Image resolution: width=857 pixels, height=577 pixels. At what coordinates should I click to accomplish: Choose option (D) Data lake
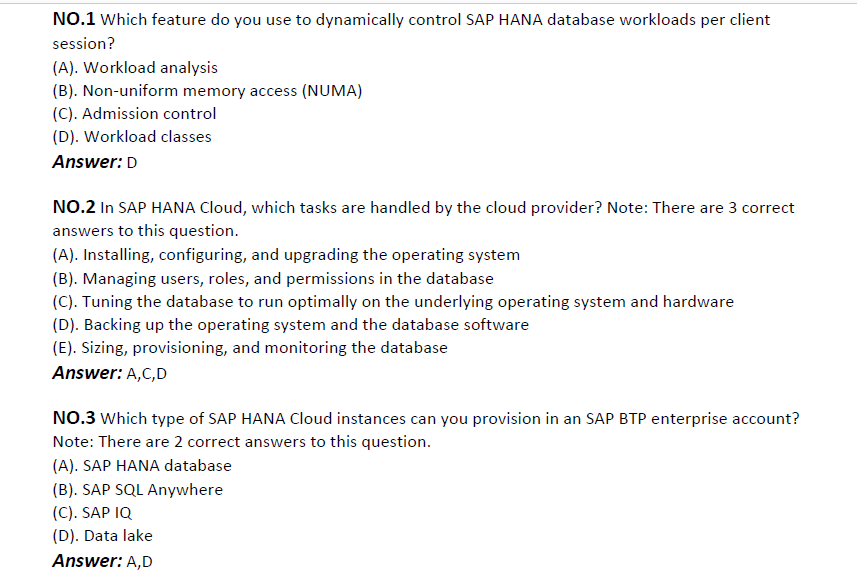pyautogui.click(x=102, y=535)
